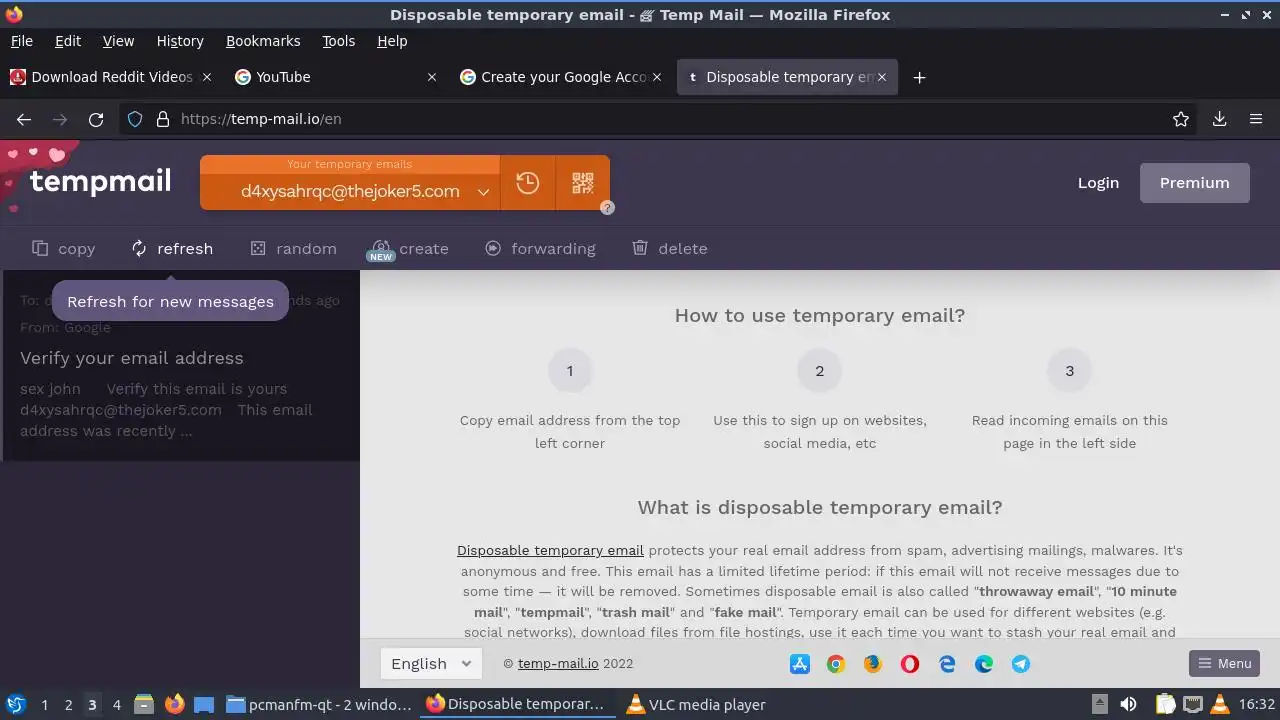
Task: Click the Login link
Action: (x=1098, y=183)
